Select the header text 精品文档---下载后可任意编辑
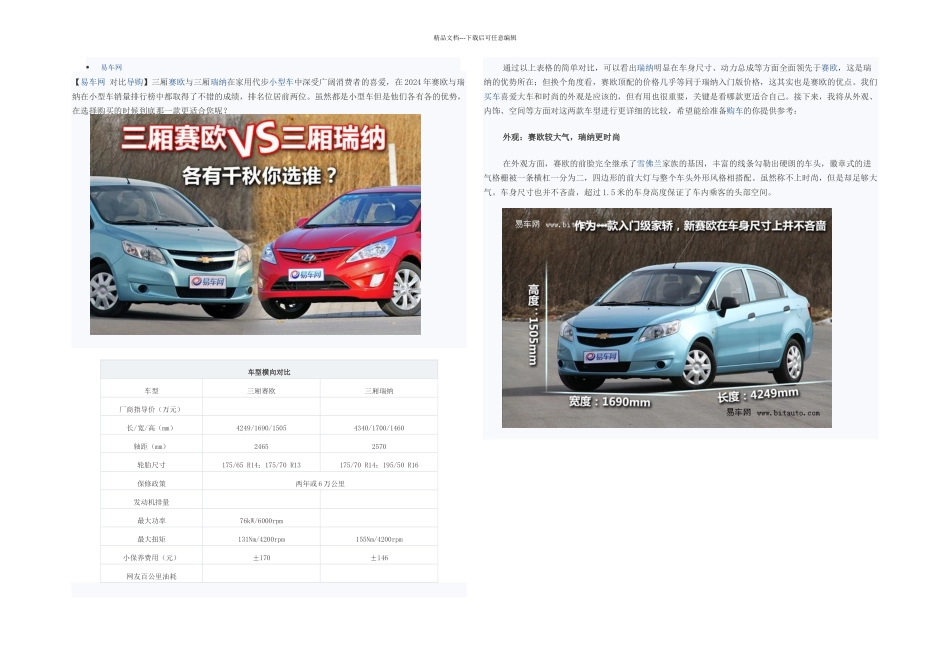 click(475, 38)
